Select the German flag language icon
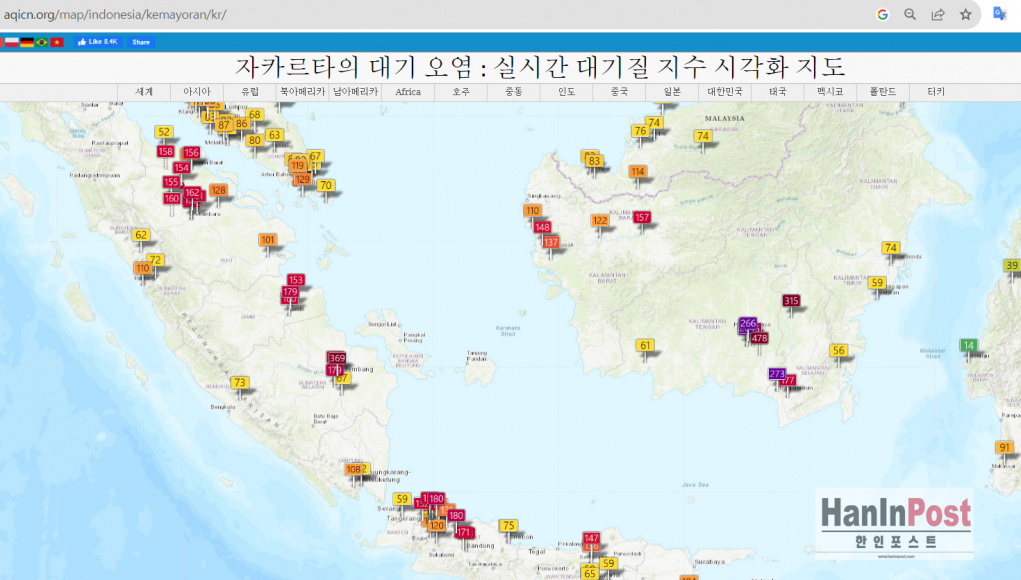Screen dimensions: 1021x580 (x=27, y=42)
